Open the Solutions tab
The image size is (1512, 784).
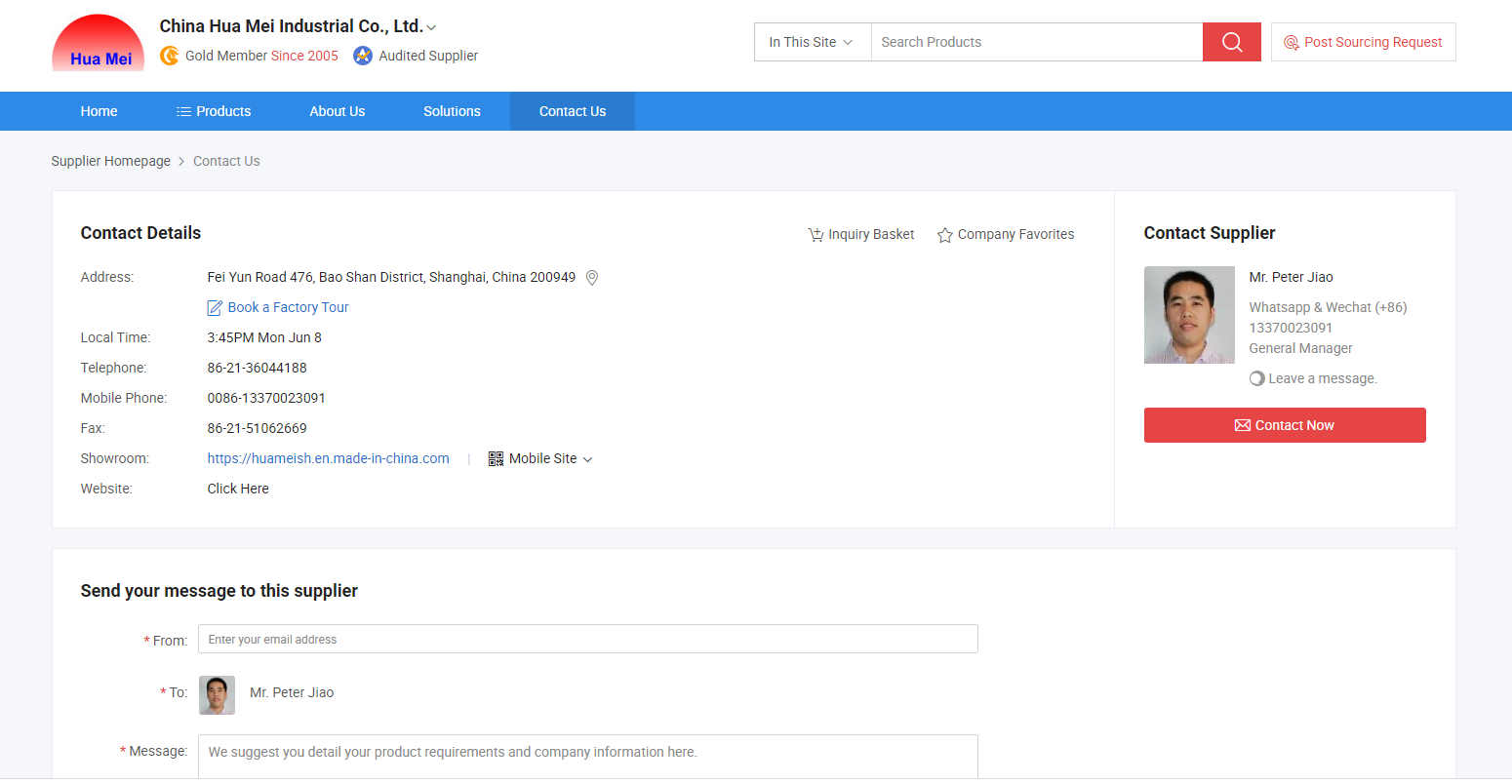[452, 111]
